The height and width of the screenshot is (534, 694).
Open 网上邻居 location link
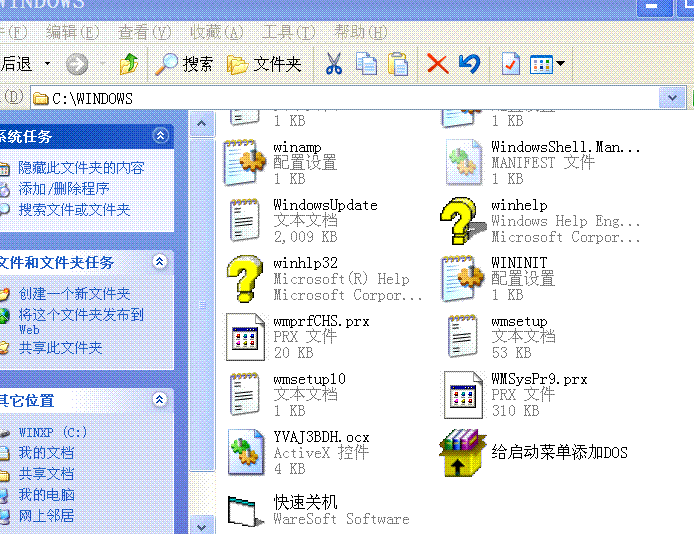(x=46, y=515)
